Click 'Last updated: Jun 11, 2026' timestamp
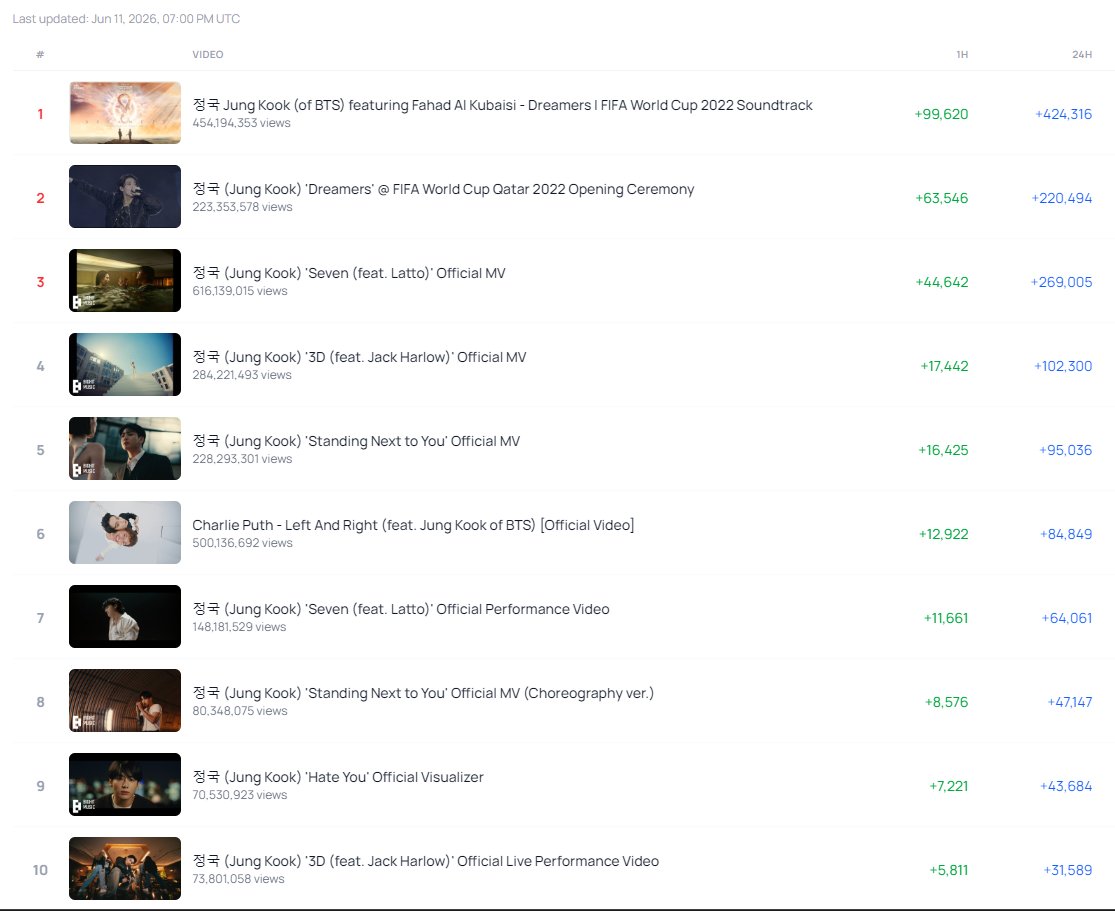Screen dimensions: 1115x911 [x=126, y=18]
